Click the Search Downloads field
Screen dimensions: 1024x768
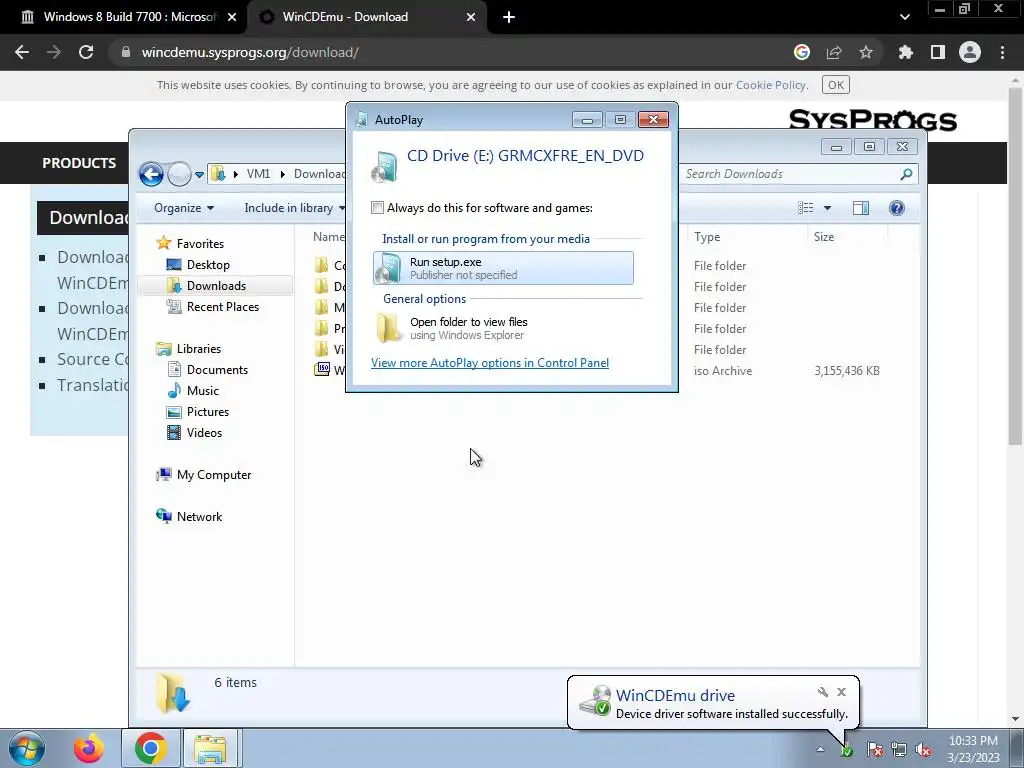(x=789, y=174)
